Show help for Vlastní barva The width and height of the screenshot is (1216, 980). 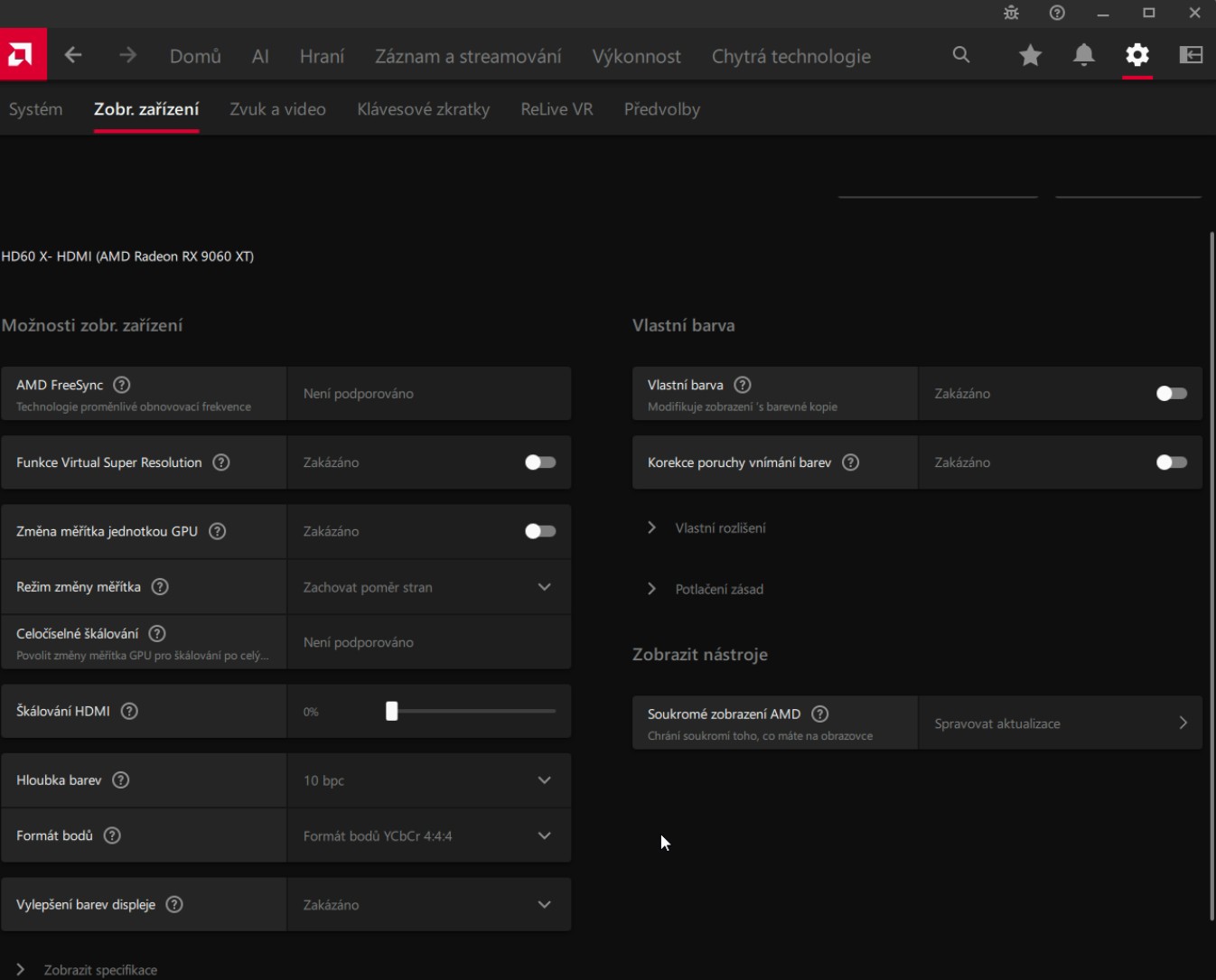(x=743, y=385)
